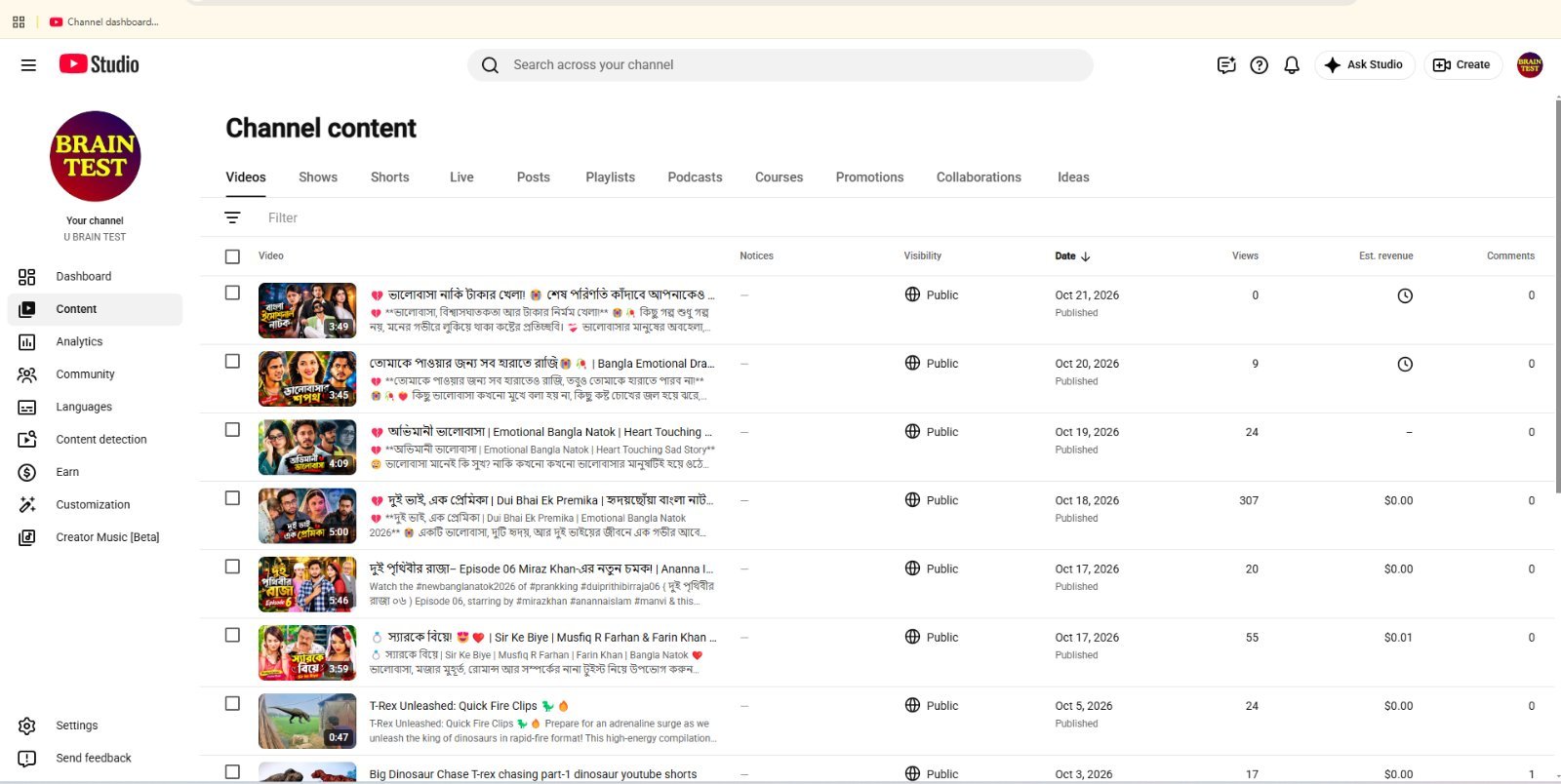The image size is (1561, 784).
Task: Open the T-Rex Unleashed video thumbnail
Action: 307,721
